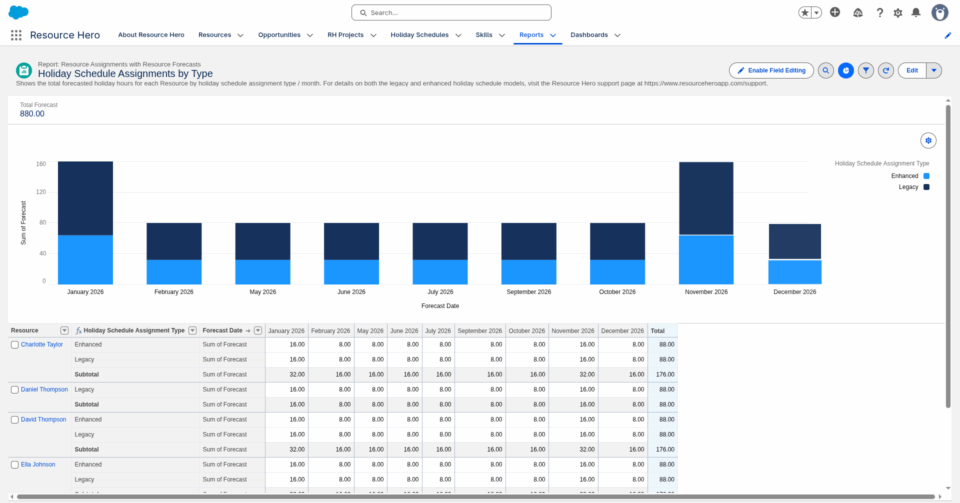The height and width of the screenshot is (503, 960).
Task: Toggle the chart display icon
Action: (x=846, y=70)
